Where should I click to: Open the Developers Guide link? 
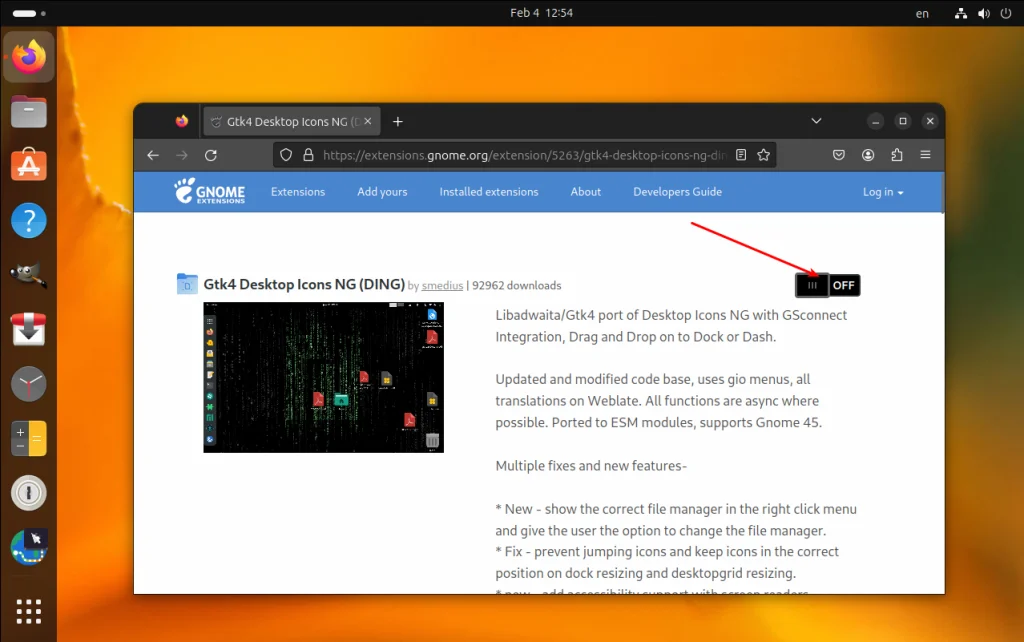click(677, 192)
